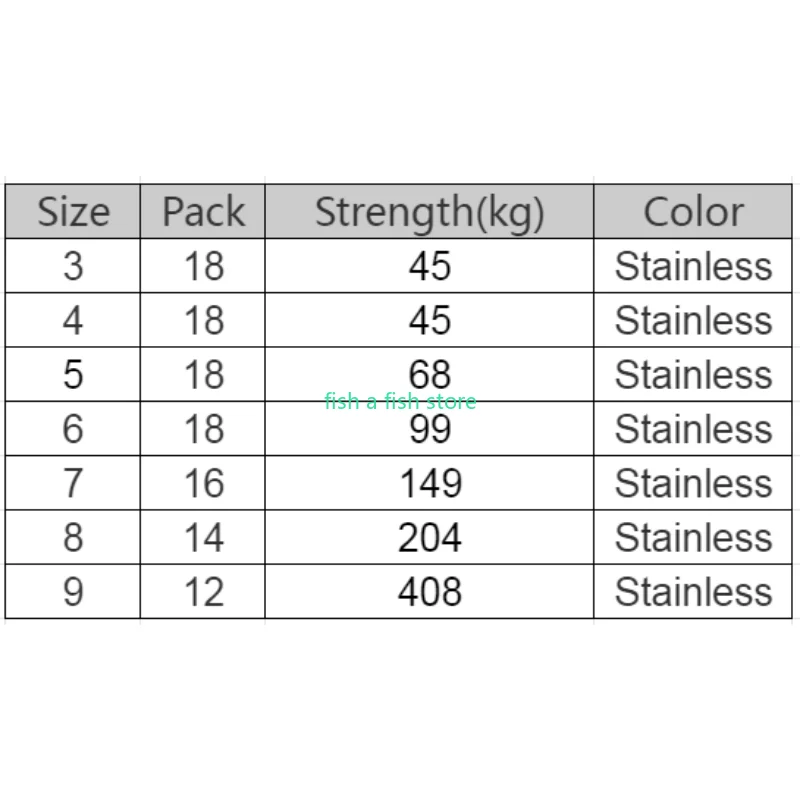Image resolution: width=800 pixels, height=800 pixels.
Task: Click the Strength 408 cell
Action: tap(429, 592)
